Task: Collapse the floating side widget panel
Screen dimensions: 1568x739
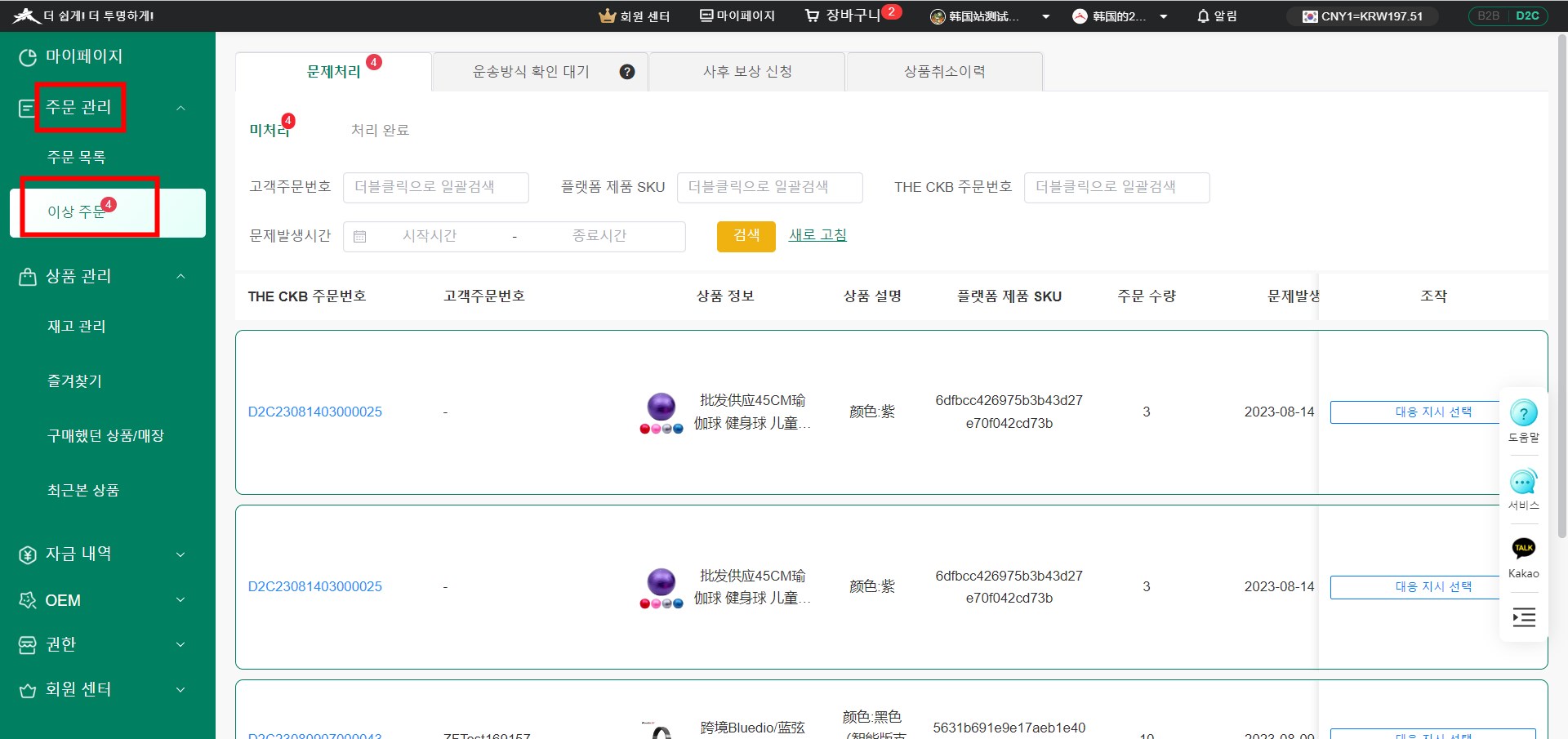Action: [1524, 617]
